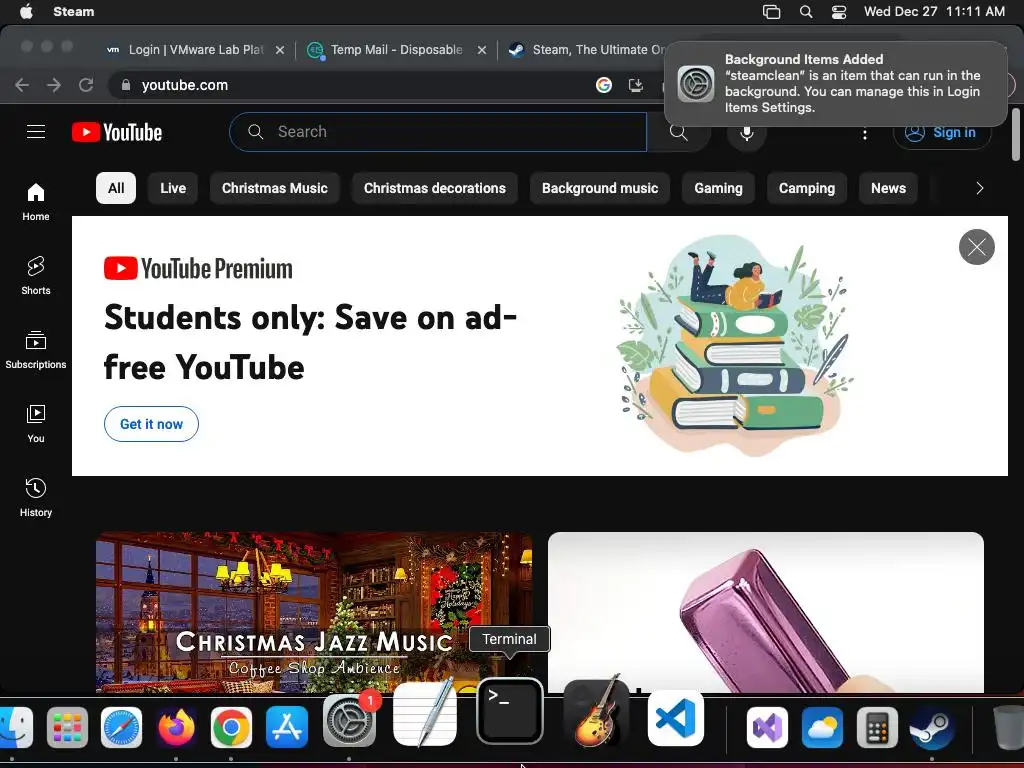This screenshot has width=1024, height=768.
Task: Open Finder from the dock
Action: (16, 727)
